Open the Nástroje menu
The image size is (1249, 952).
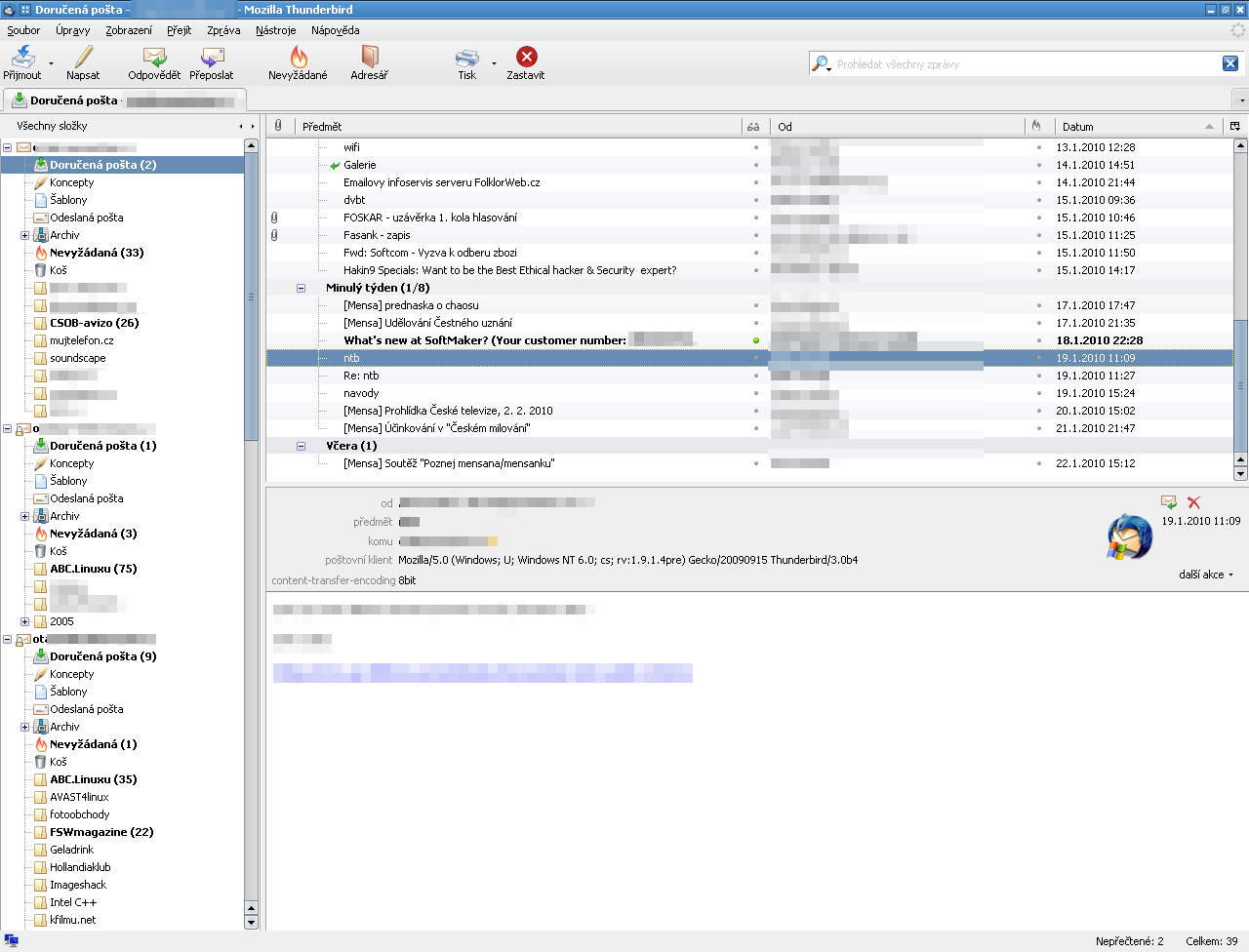275,30
